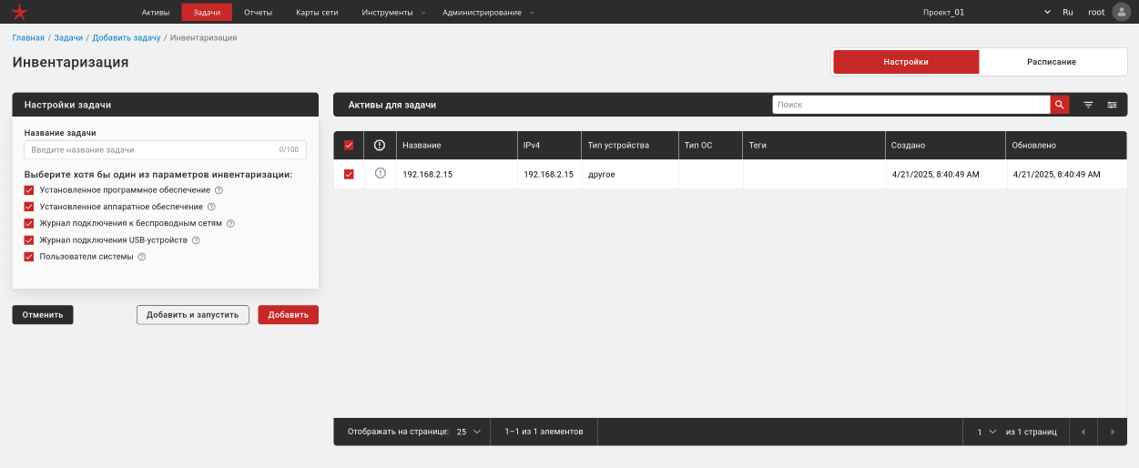Click the red search magnifier button

[x=1059, y=104]
